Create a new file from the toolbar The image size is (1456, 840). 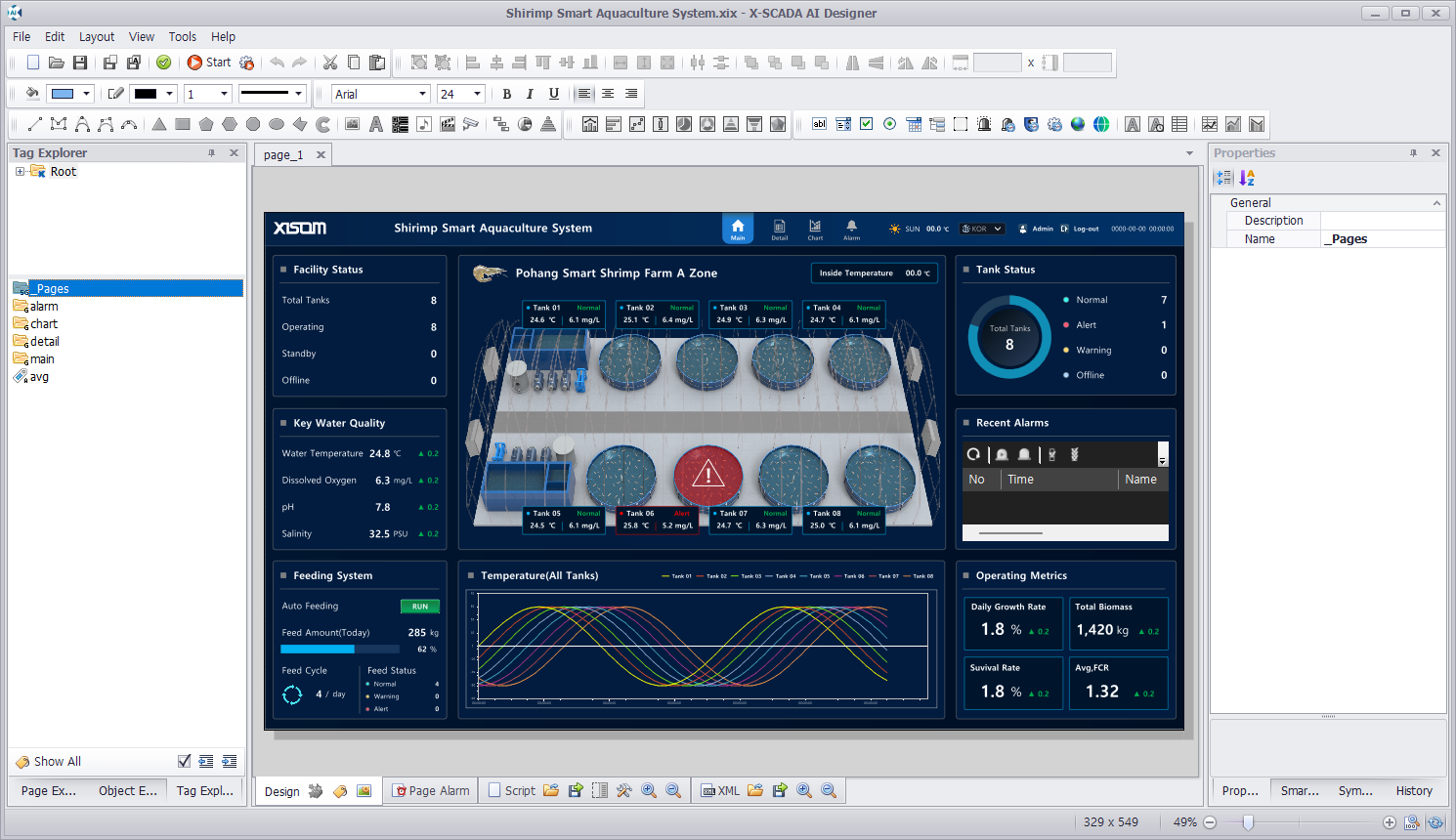33,63
